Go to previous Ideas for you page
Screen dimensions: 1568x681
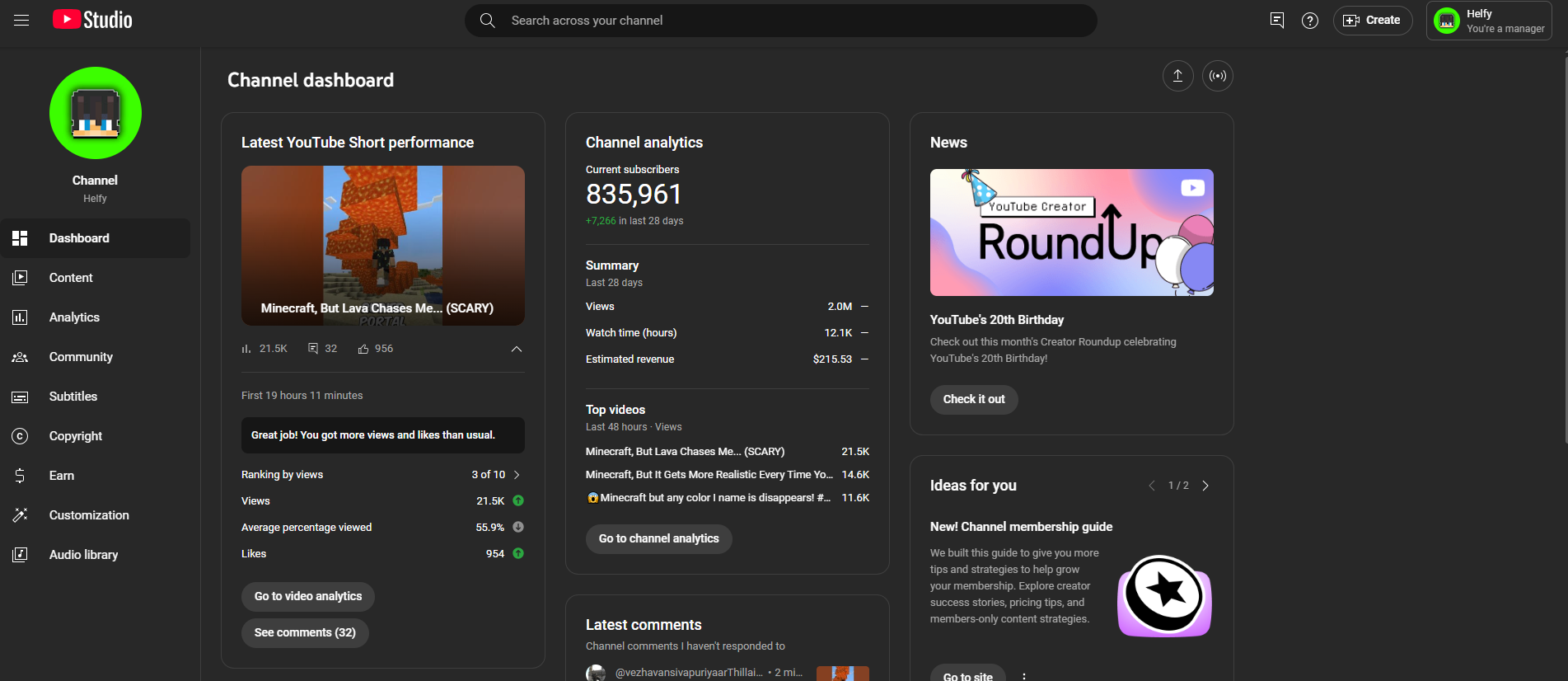coord(1152,486)
